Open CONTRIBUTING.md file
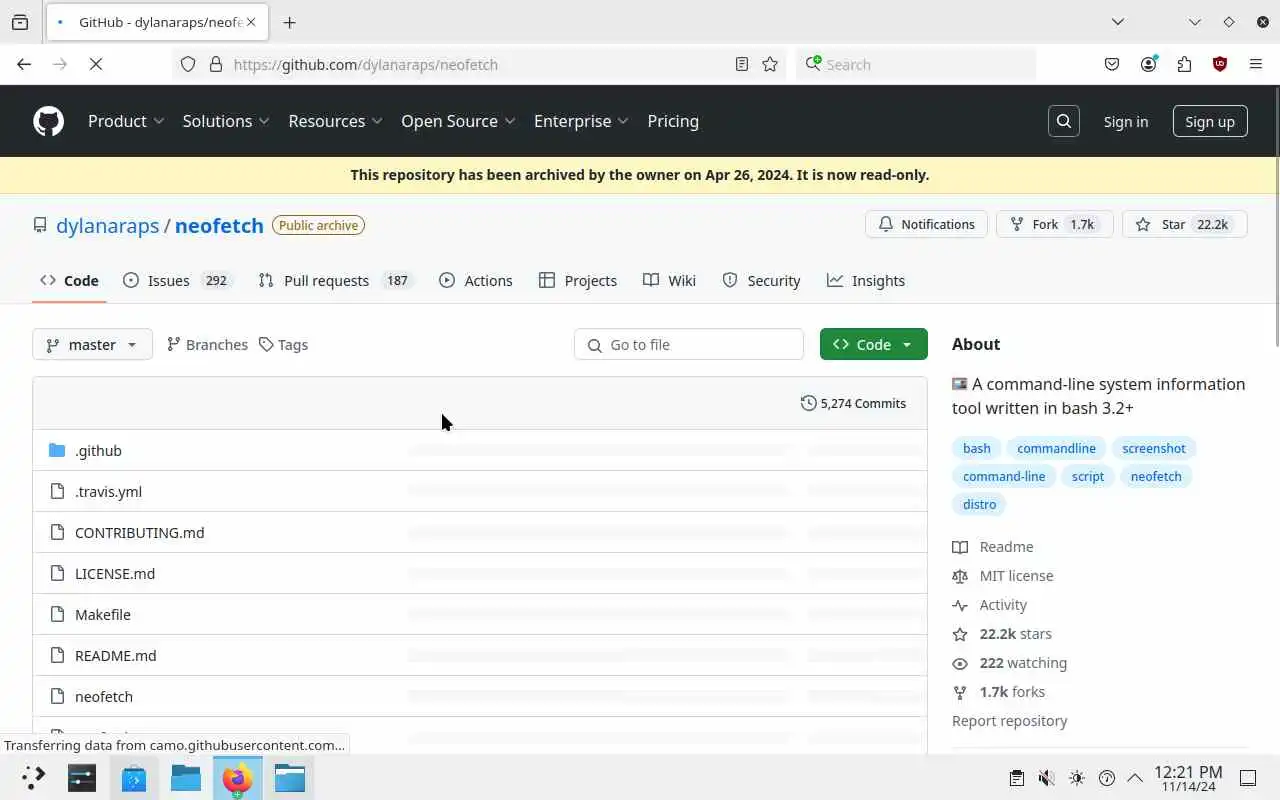Screen dimensions: 1280x800 coord(139,532)
